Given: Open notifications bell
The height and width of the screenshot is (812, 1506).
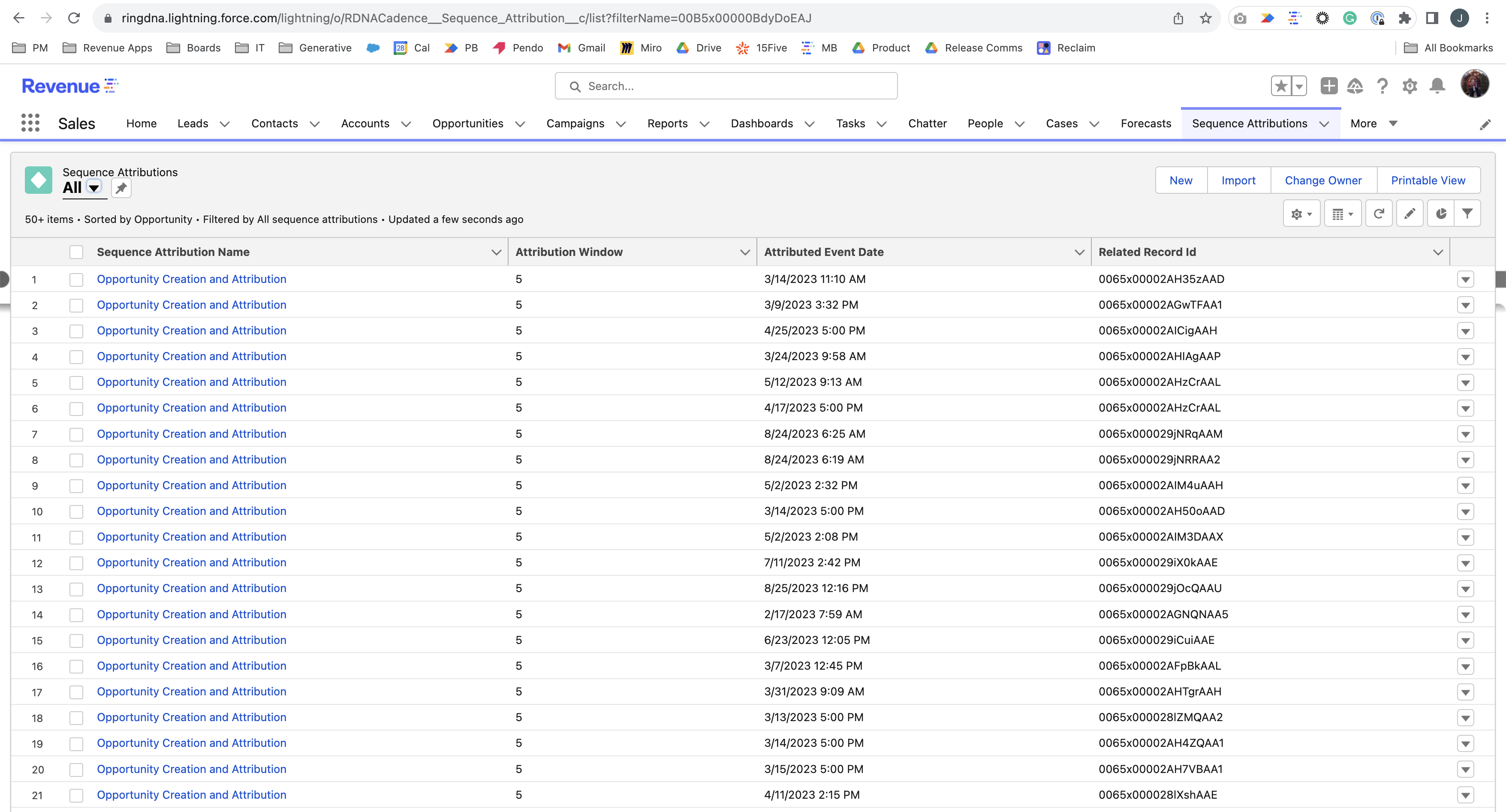Looking at the screenshot, I should point(1438,86).
